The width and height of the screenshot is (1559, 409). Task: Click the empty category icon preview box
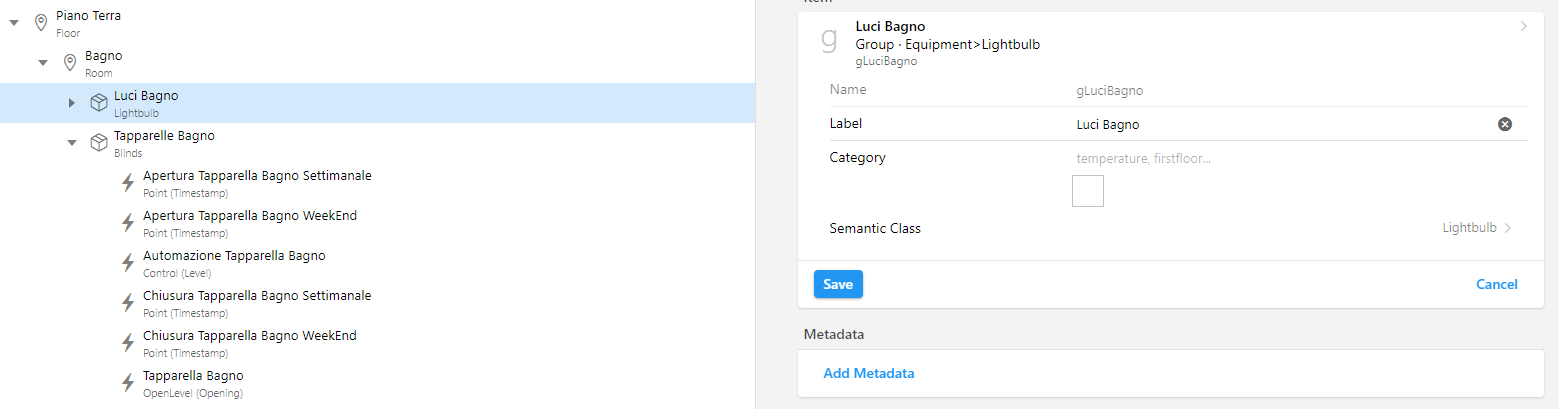[x=1087, y=190]
